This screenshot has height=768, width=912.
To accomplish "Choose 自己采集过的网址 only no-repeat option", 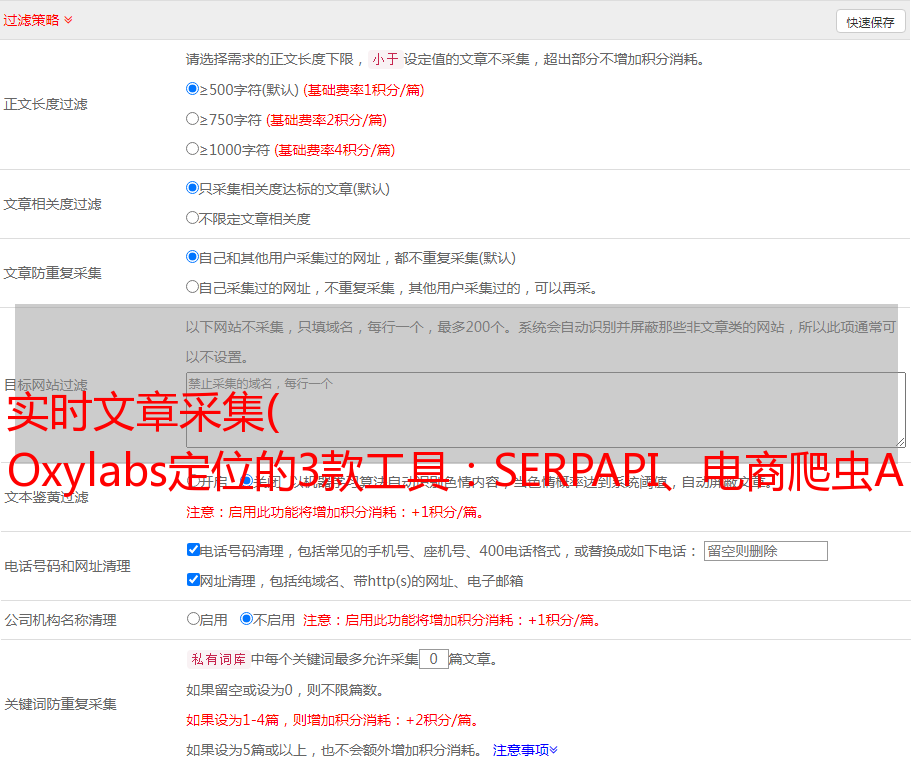I will click(x=193, y=287).
